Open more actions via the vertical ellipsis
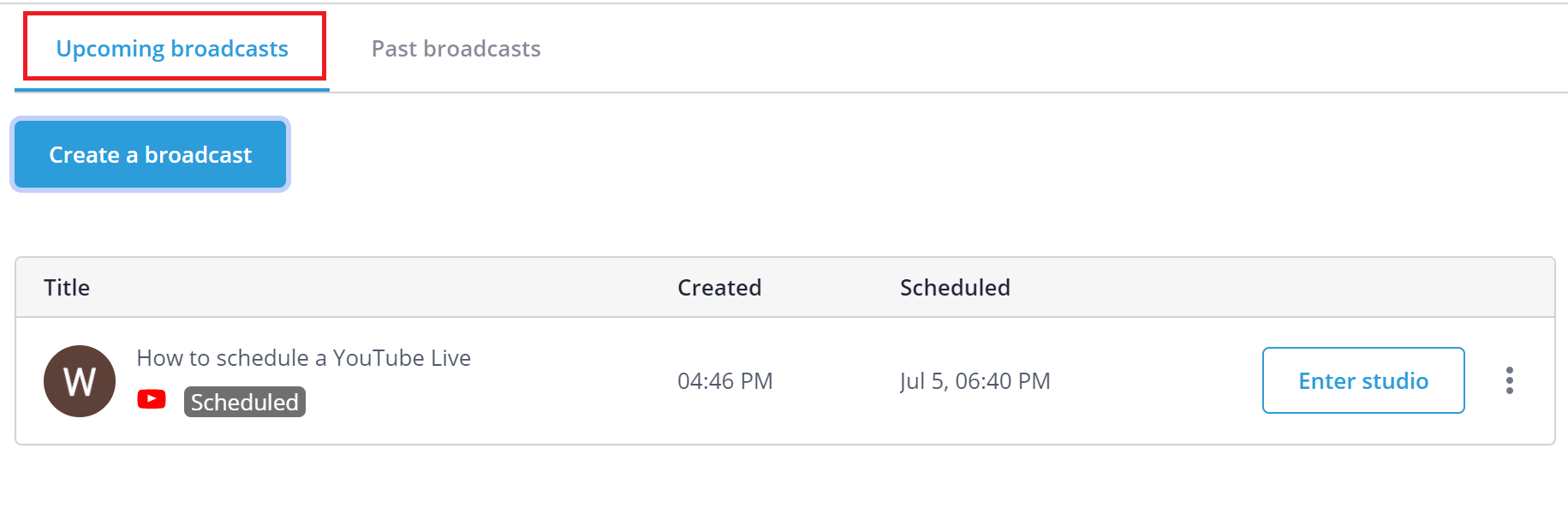This screenshot has height=526, width=1568. [1509, 380]
